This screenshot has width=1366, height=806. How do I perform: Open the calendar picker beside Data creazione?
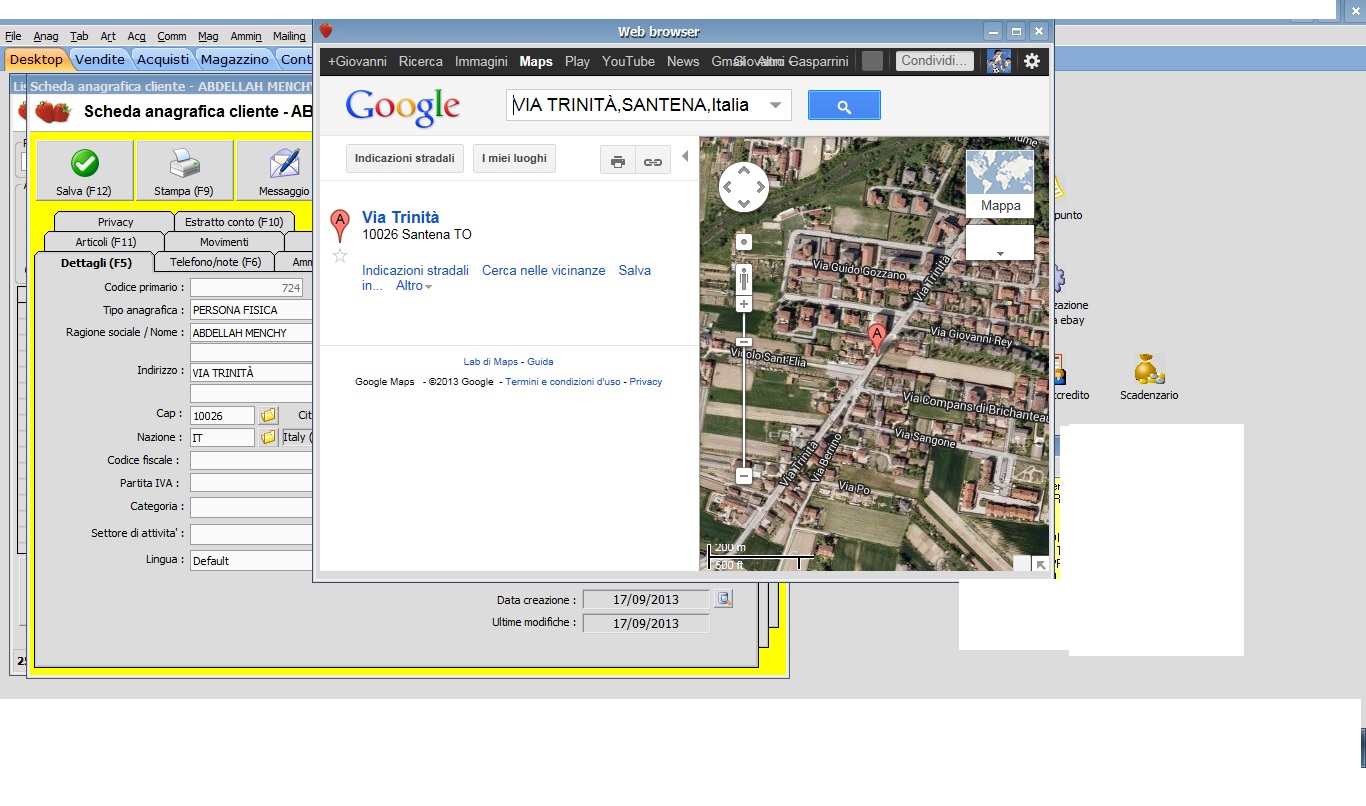click(x=724, y=599)
